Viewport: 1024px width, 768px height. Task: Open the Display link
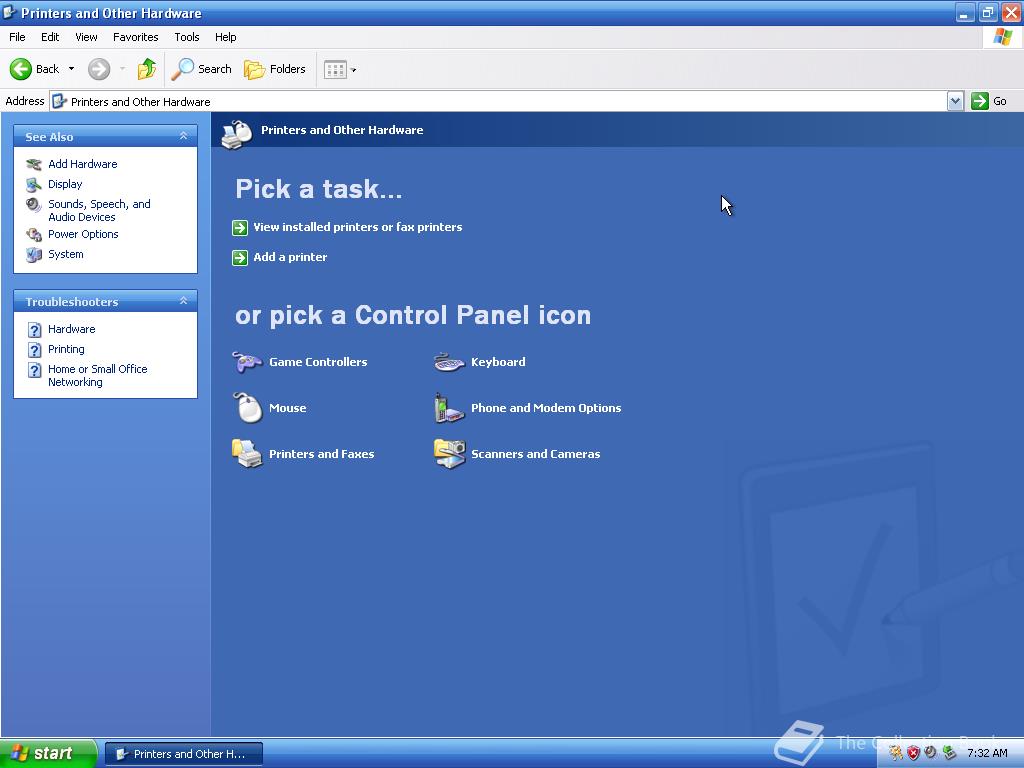click(65, 184)
